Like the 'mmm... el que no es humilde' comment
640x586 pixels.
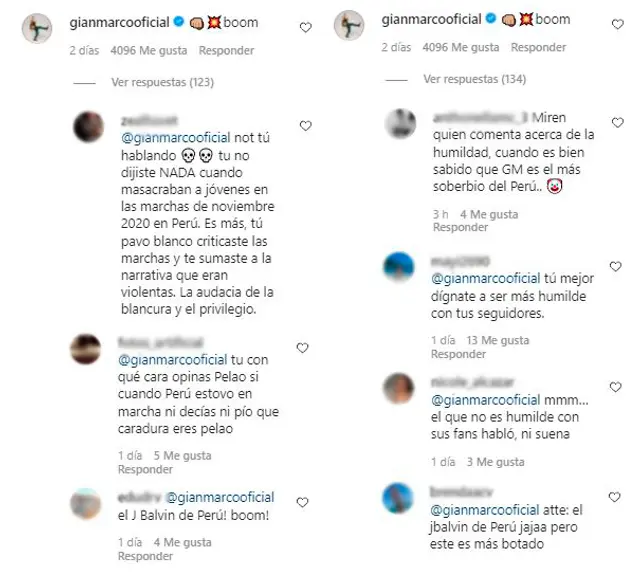point(616,387)
